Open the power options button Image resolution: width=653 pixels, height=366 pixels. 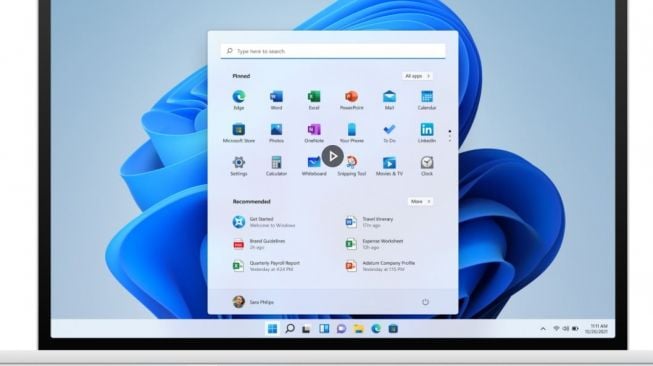tap(425, 302)
